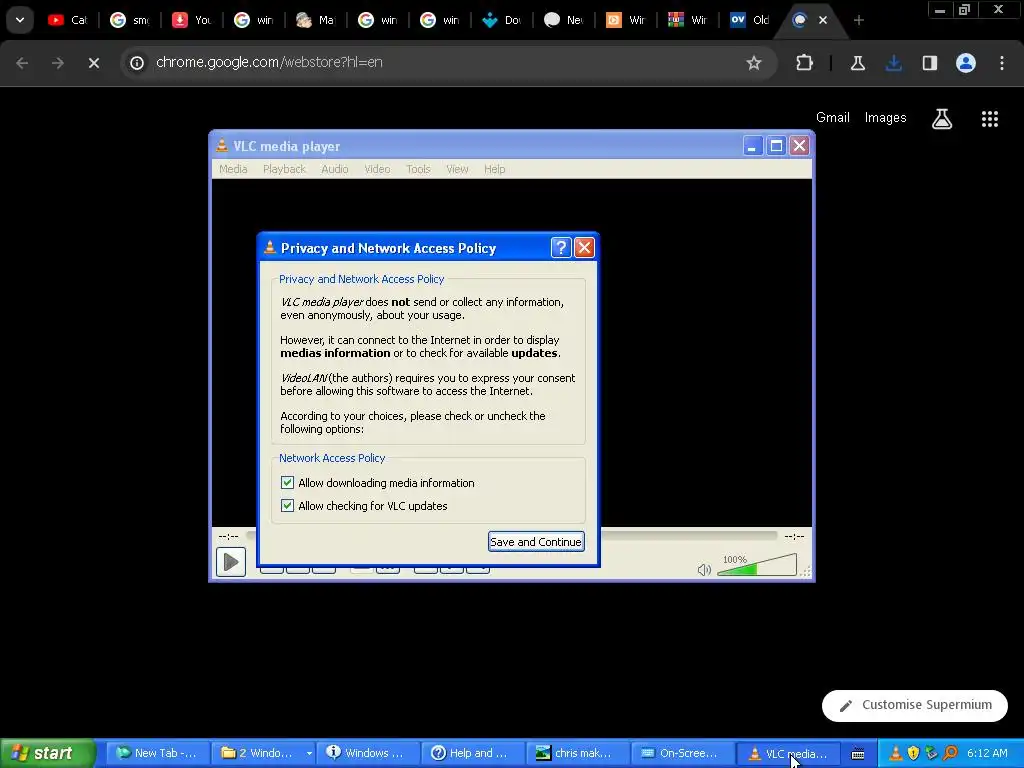The image size is (1024, 768).
Task: Open the Images link
Action: point(885,118)
